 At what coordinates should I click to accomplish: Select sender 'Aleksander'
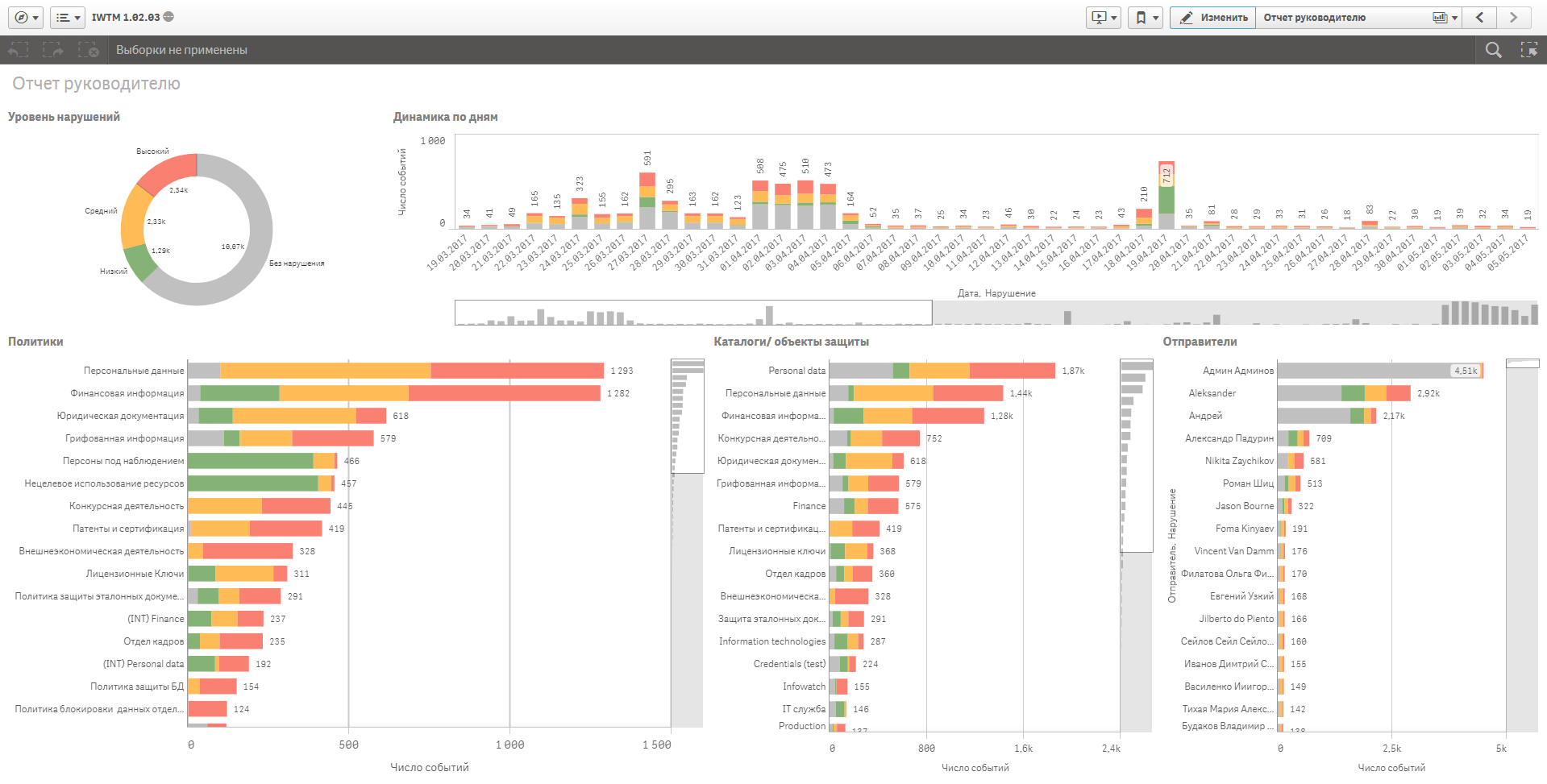coord(1212,393)
